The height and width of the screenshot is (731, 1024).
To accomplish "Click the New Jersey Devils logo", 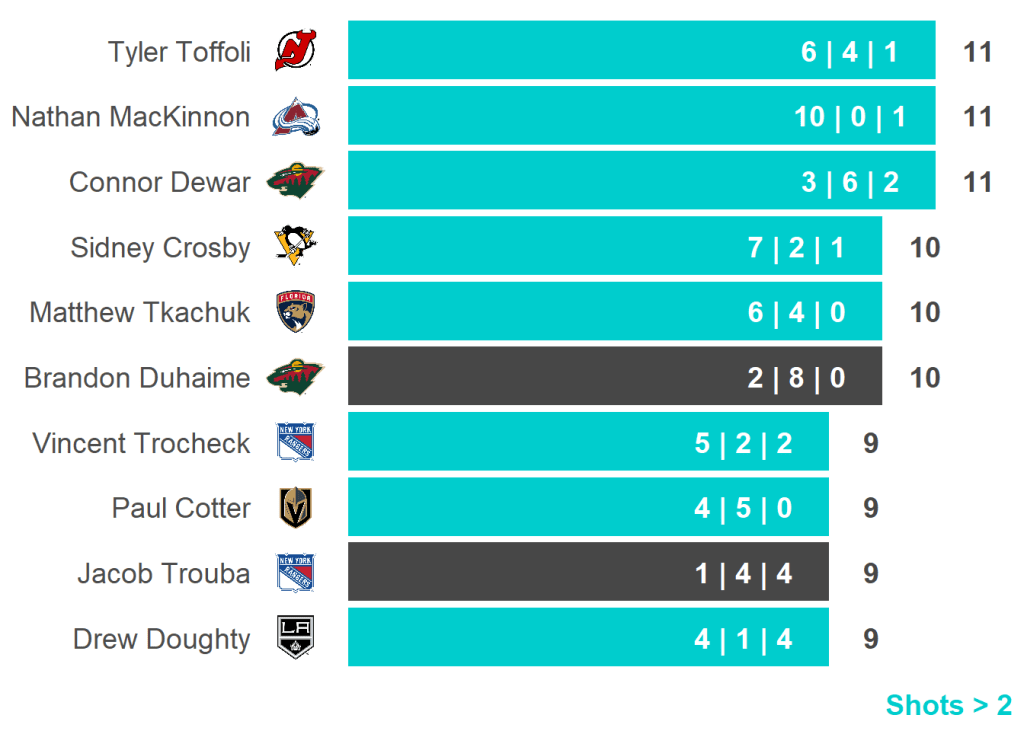I will pos(295,51).
